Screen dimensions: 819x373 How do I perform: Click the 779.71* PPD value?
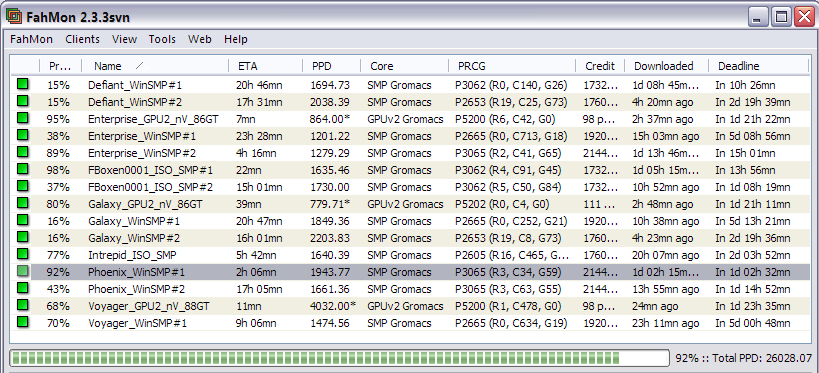point(330,204)
